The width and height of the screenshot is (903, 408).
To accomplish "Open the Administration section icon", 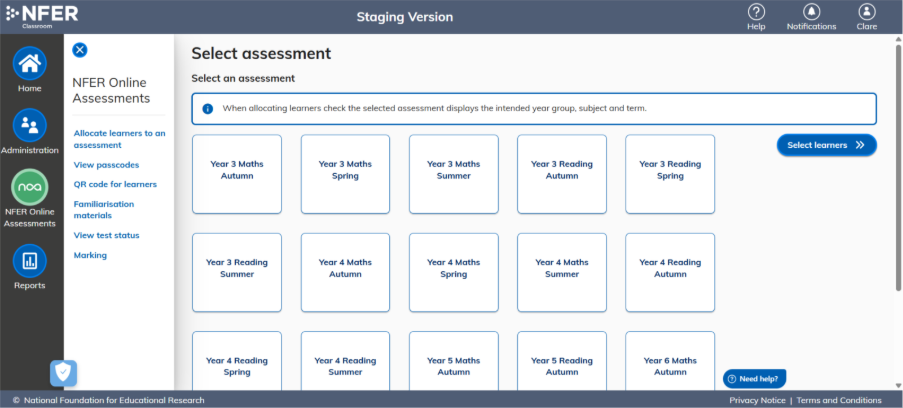I will (x=29, y=125).
